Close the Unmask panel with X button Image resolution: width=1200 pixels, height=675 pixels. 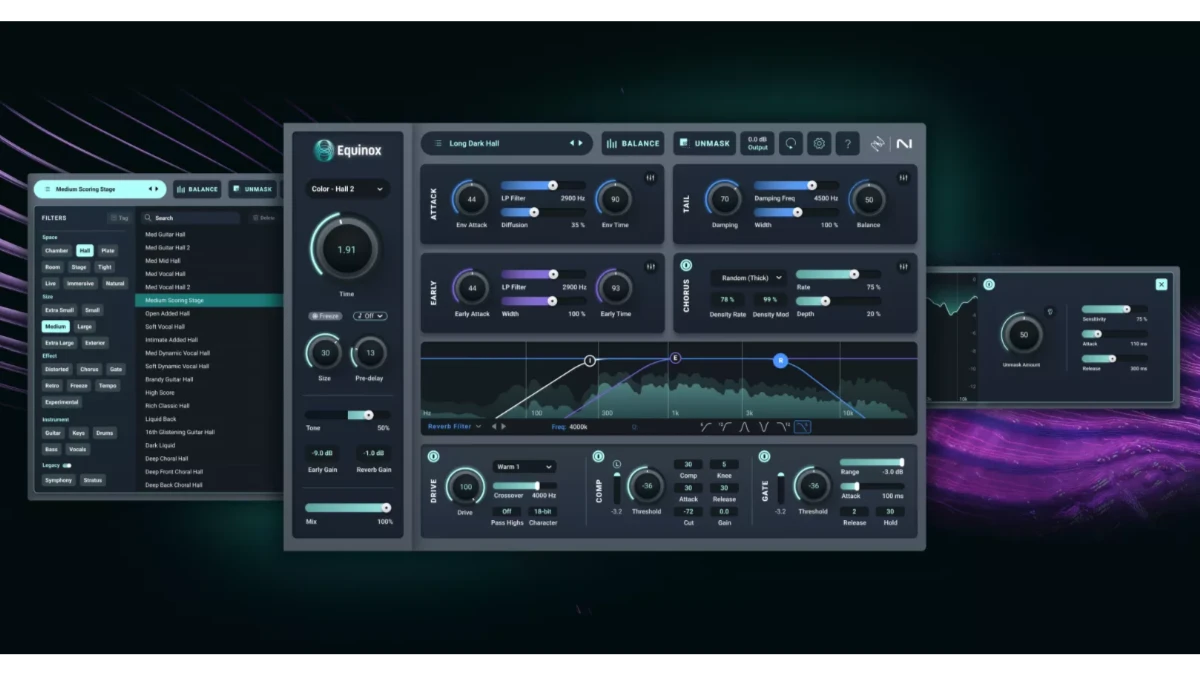click(1161, 285)
